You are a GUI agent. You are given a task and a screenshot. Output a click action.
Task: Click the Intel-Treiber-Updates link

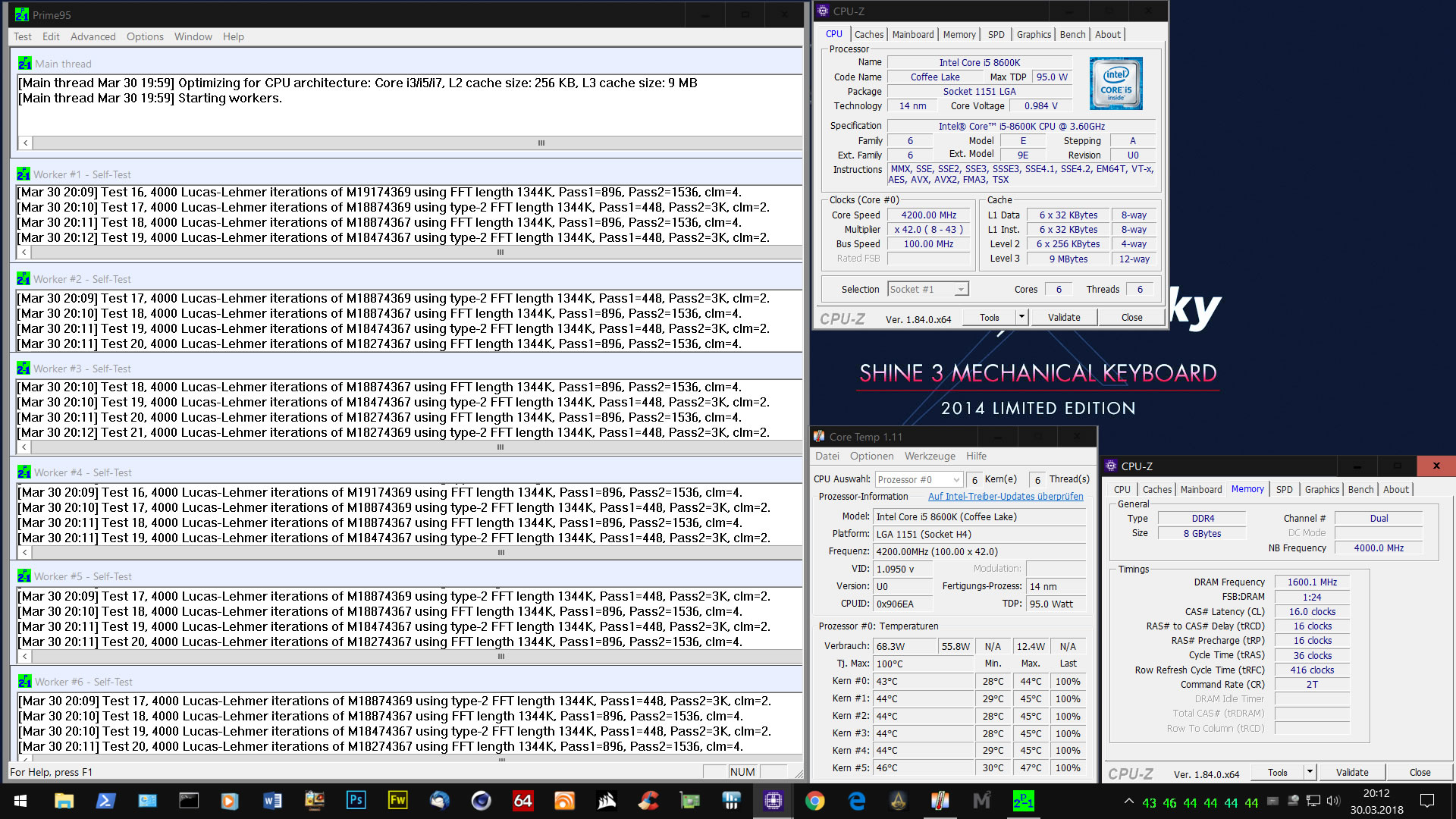[1006, 496]
